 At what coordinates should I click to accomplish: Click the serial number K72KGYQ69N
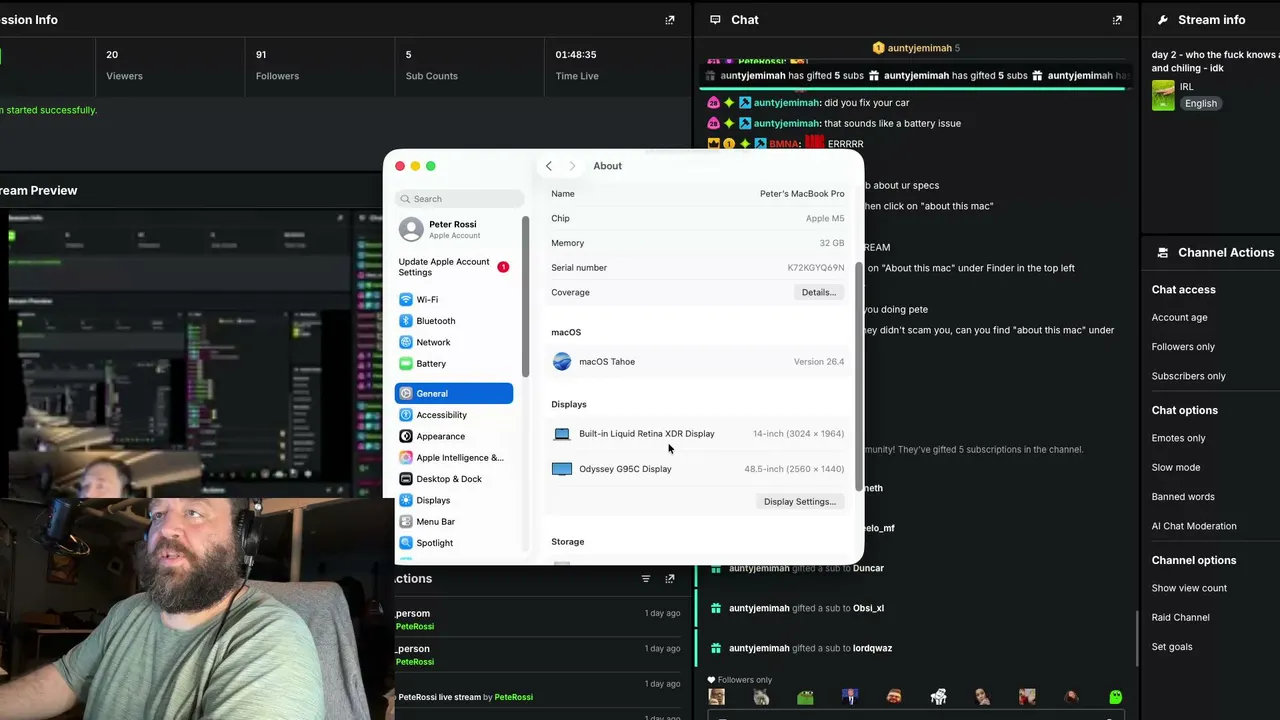(815, 268)
